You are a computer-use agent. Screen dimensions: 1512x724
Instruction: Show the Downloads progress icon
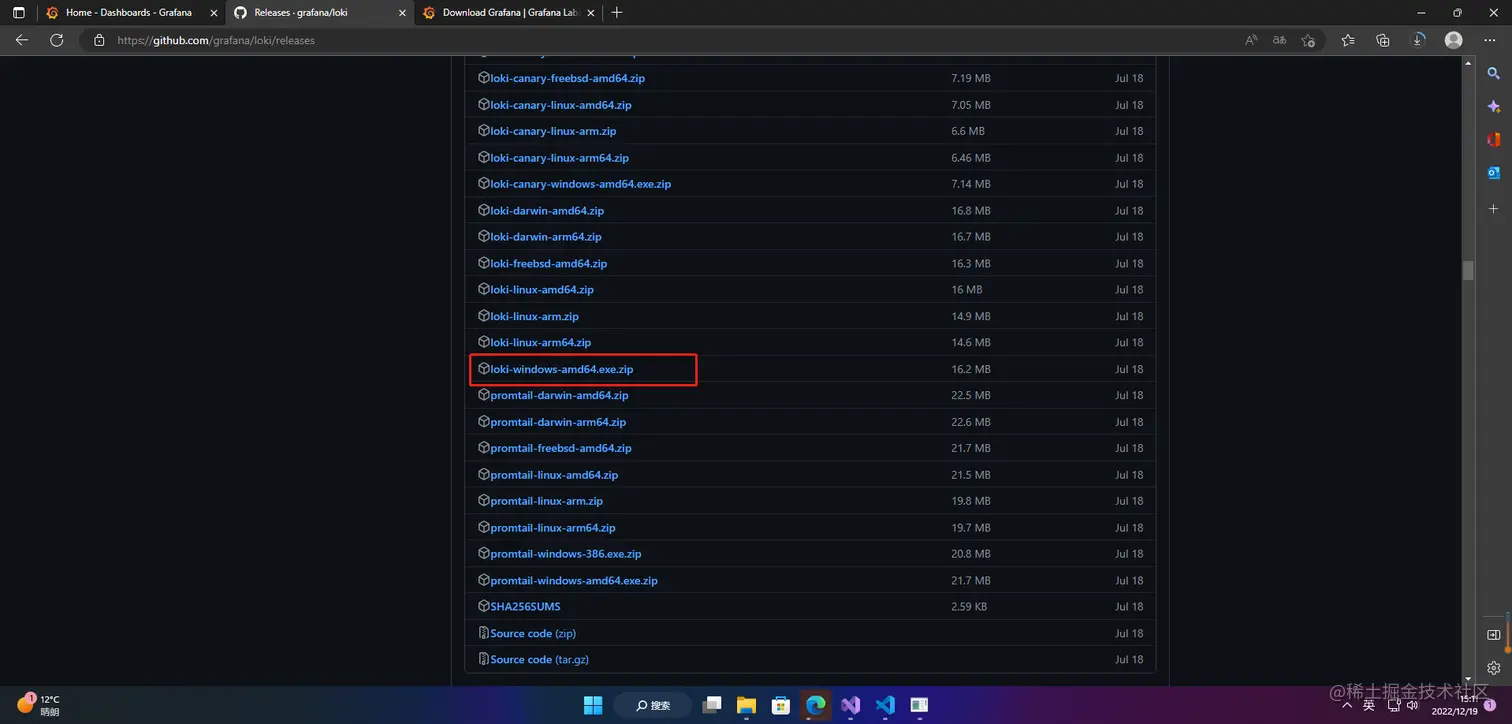pyautogui.click(x=1418, y=40)
